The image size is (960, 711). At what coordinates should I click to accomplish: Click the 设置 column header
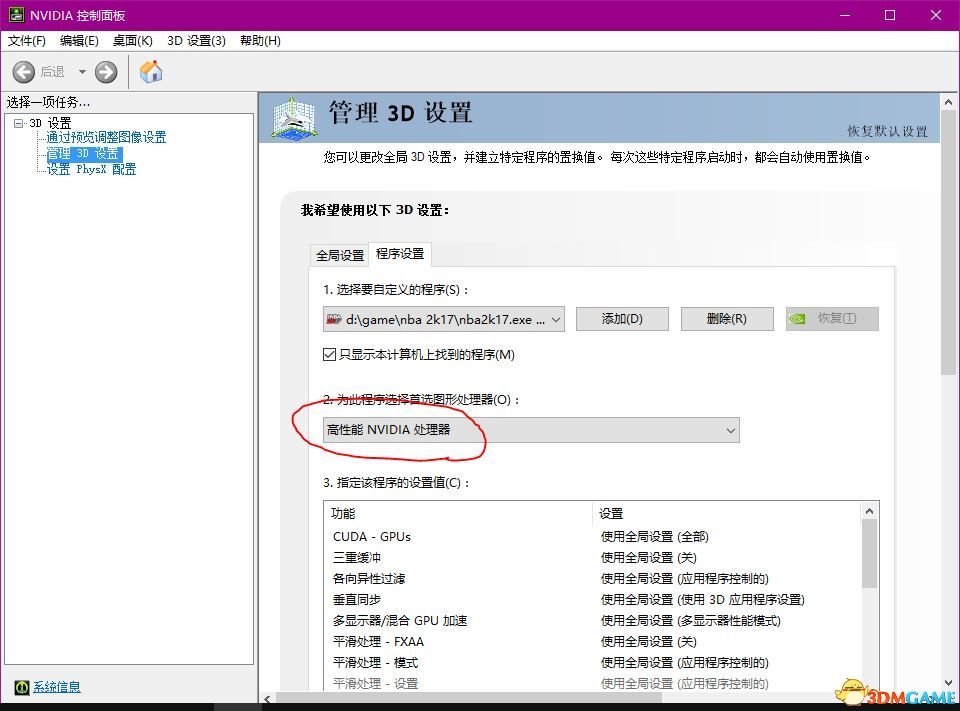pyautogui.click(x=727, y=513)
